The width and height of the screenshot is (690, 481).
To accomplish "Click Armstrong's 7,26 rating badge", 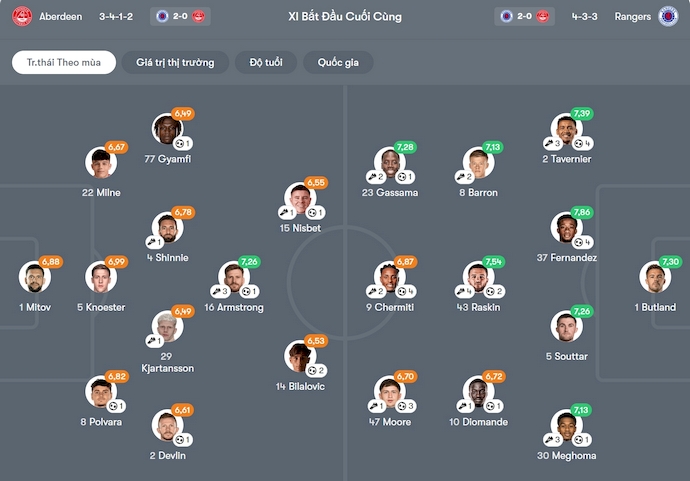I will (250, 262).
